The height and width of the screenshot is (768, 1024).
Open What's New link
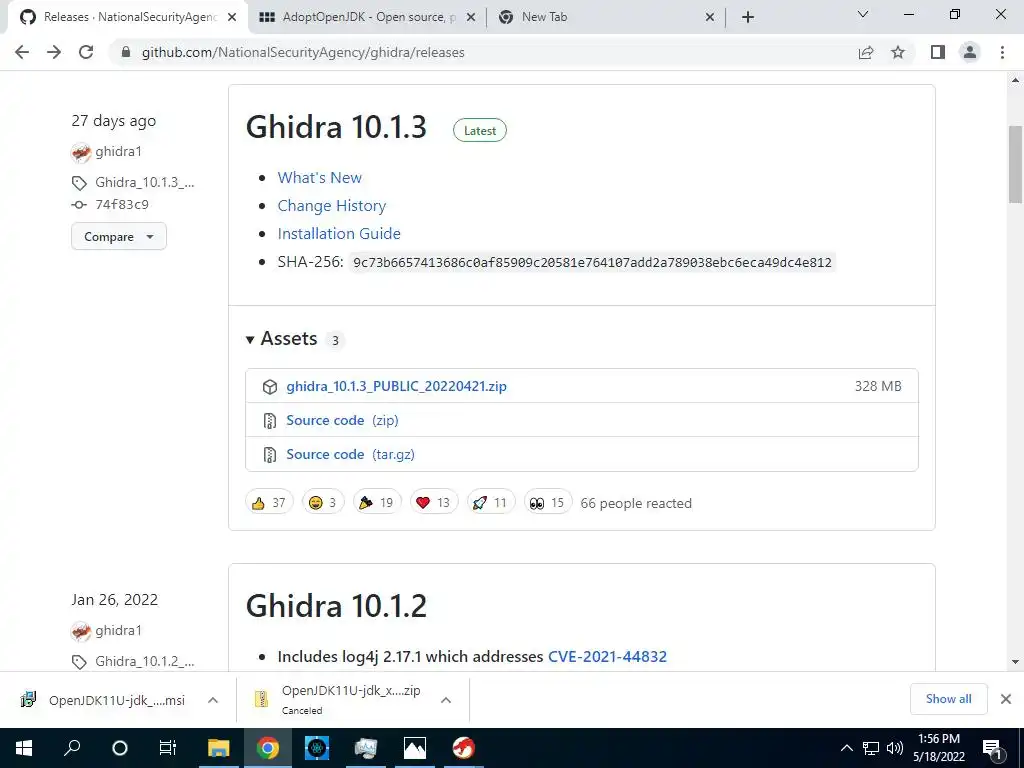pos(319,178)
